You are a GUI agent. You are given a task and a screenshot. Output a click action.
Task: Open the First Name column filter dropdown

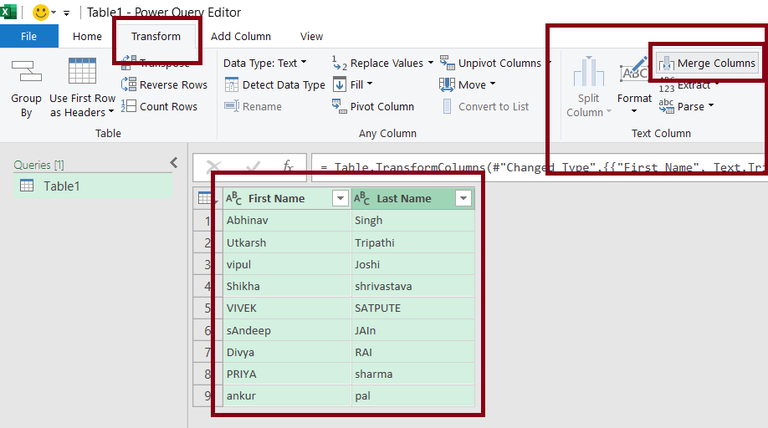point(340,198)
